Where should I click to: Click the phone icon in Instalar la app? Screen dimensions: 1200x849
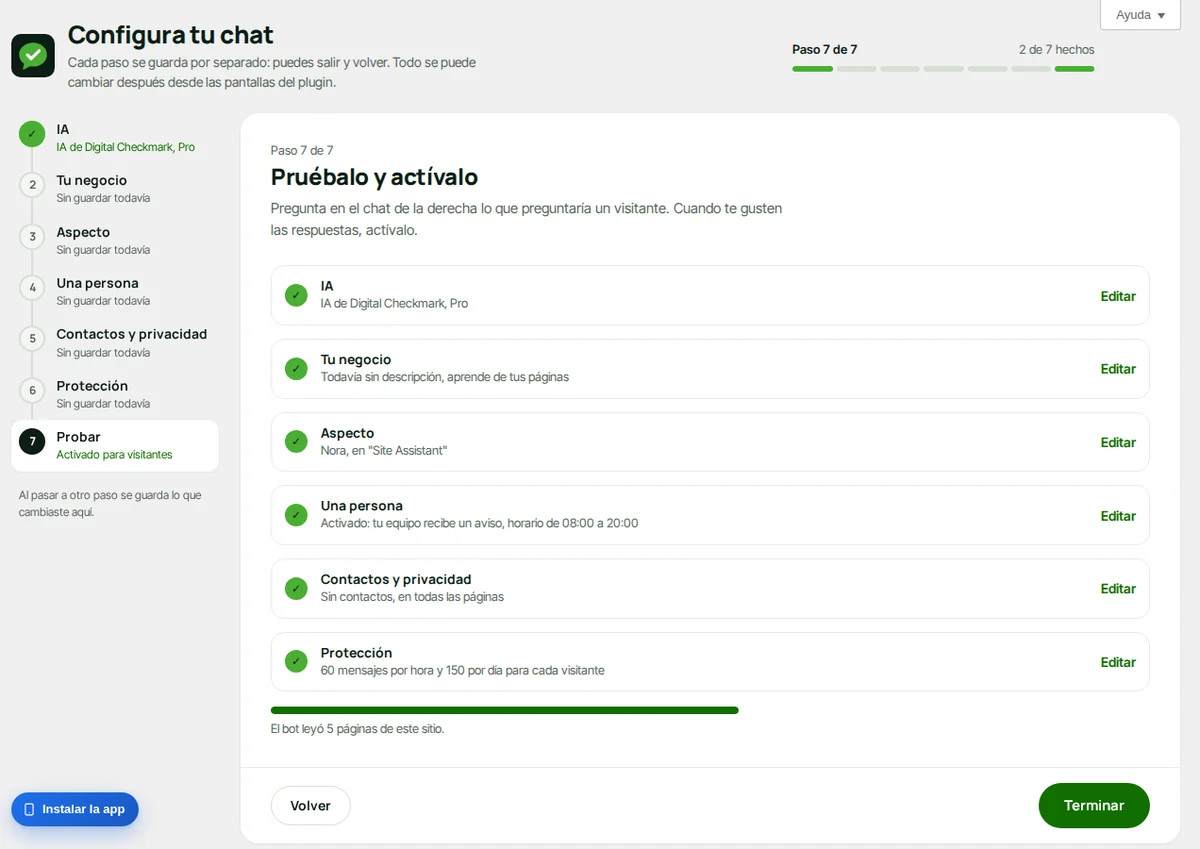[x=29, y=809]
